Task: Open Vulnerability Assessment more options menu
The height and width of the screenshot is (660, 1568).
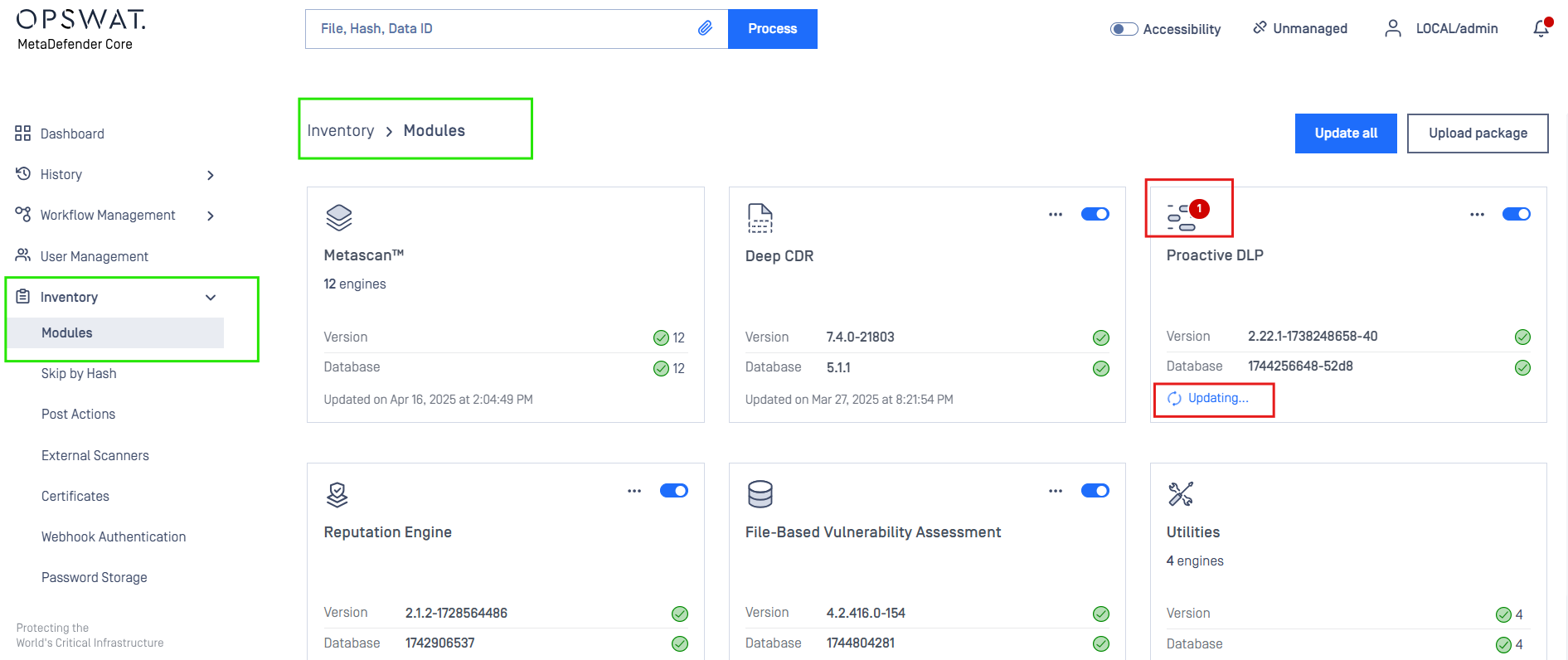Action: (x=1056, y=491)
